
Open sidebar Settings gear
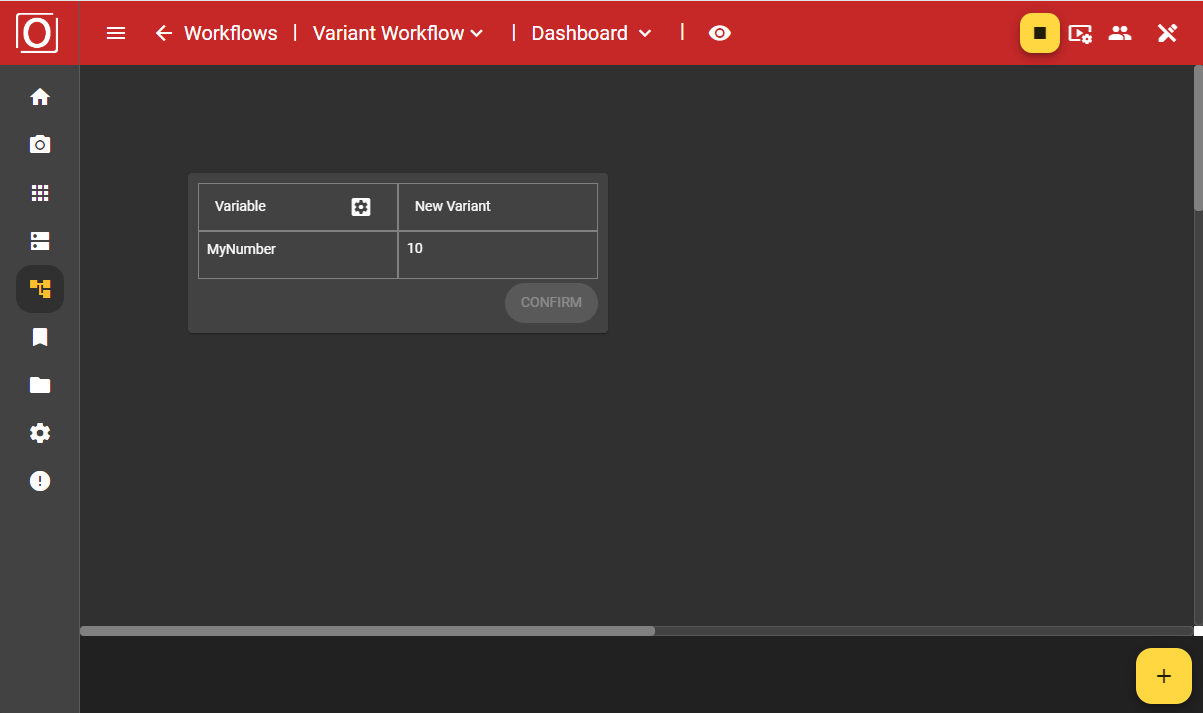click(40, 433)
